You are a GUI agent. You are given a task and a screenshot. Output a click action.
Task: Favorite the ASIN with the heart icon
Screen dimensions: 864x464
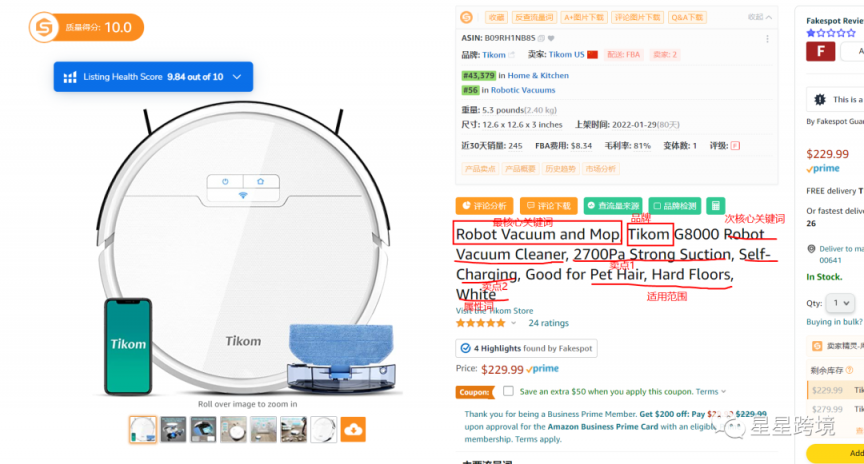pos(551,38)
